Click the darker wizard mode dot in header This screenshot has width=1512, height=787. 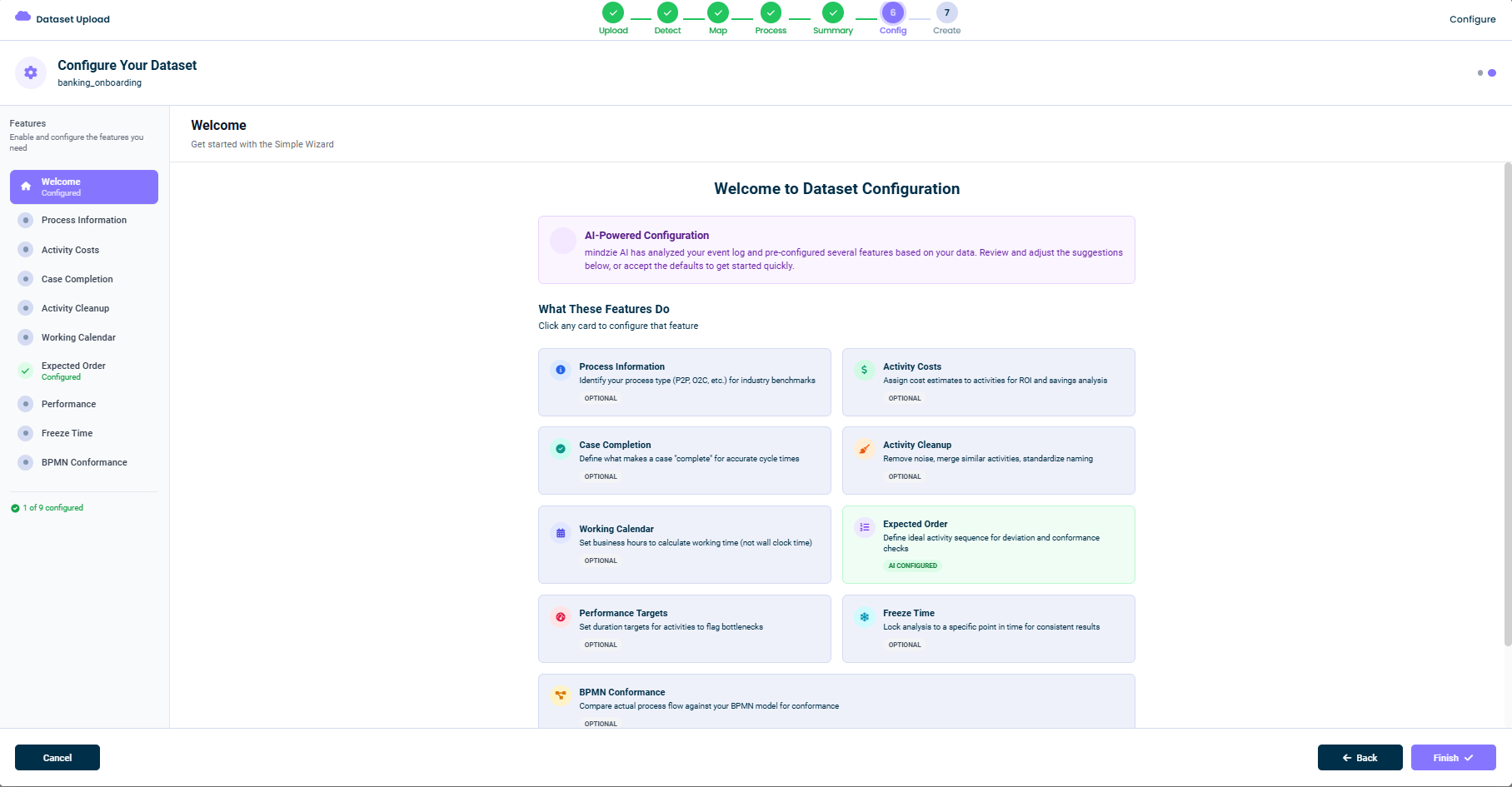point(1492,72)
